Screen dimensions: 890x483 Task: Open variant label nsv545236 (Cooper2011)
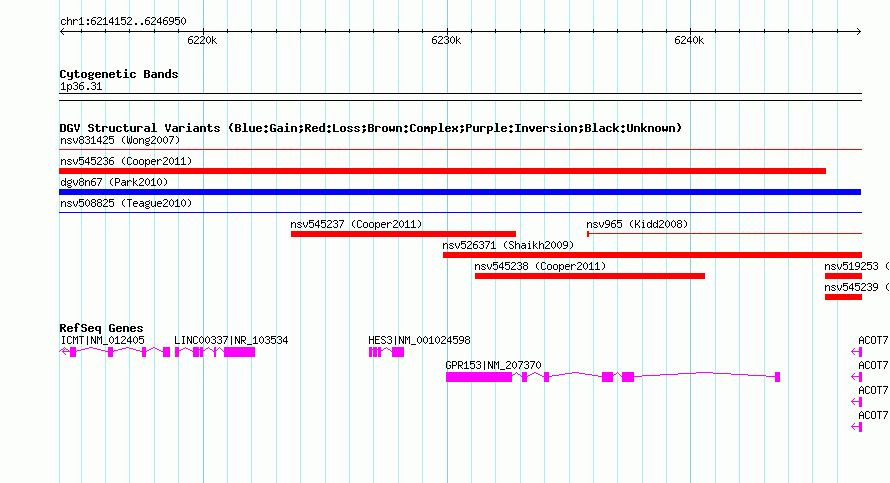click(x=126, y=161)
